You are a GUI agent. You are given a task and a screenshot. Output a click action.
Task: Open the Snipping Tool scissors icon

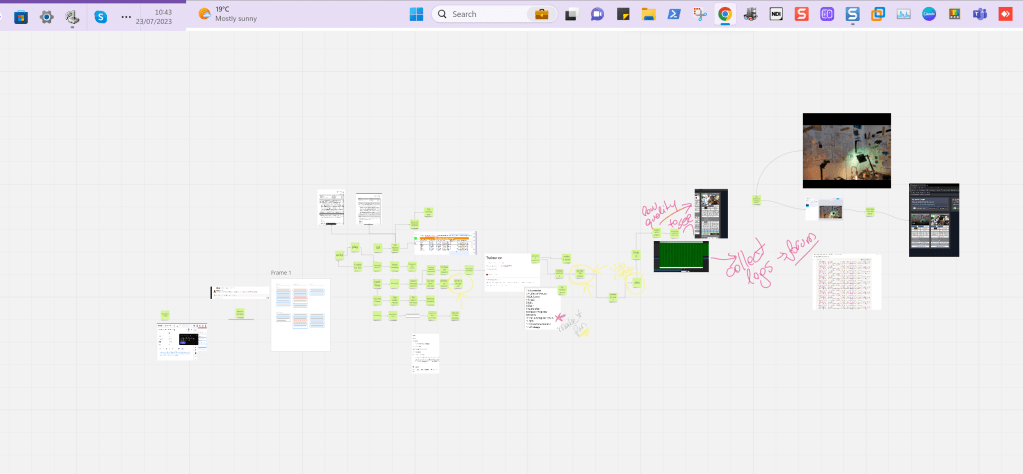point(699,14)
